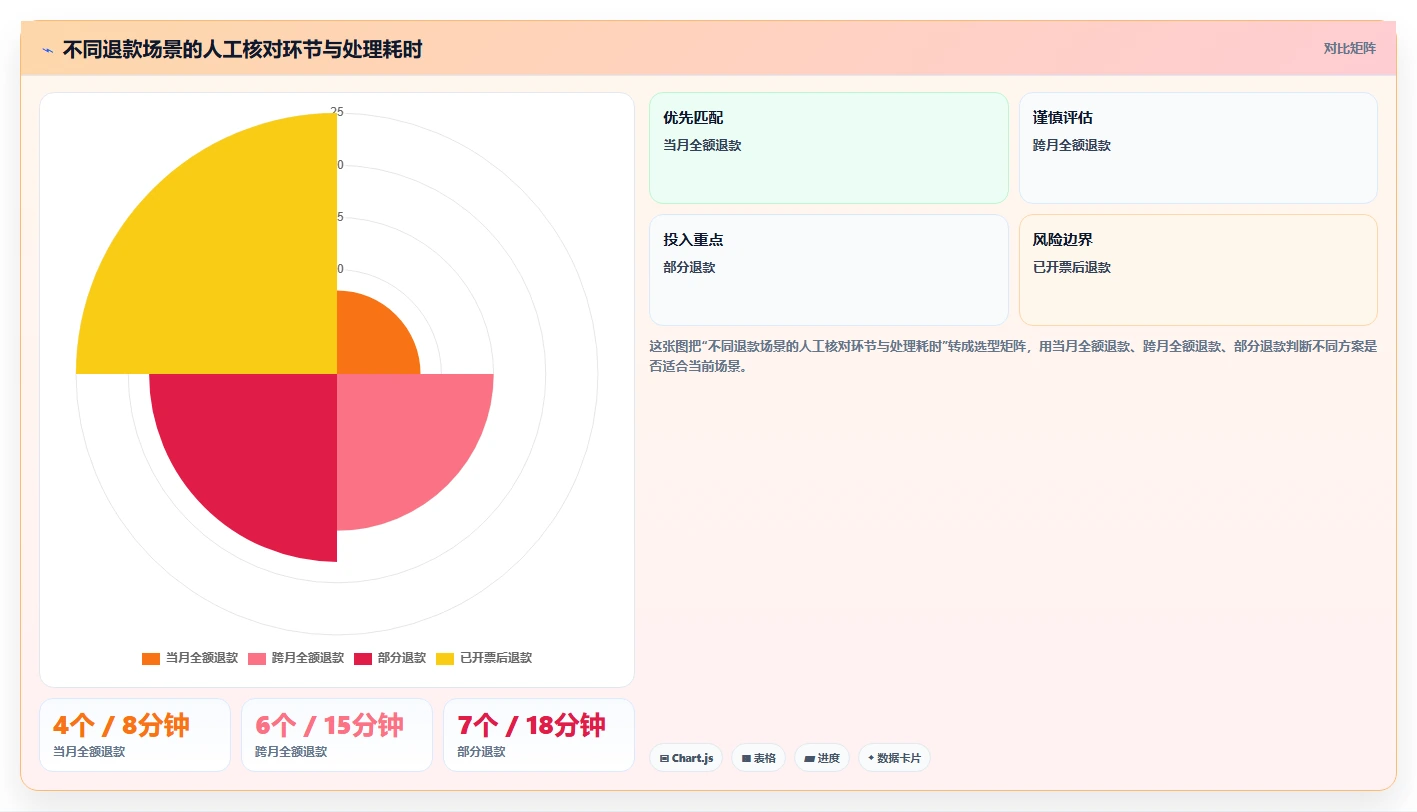Click the 7个 / 18分钟 stat card
Image resolution: width=1417 pixels, height=812 pixels.
coord(539,735)
